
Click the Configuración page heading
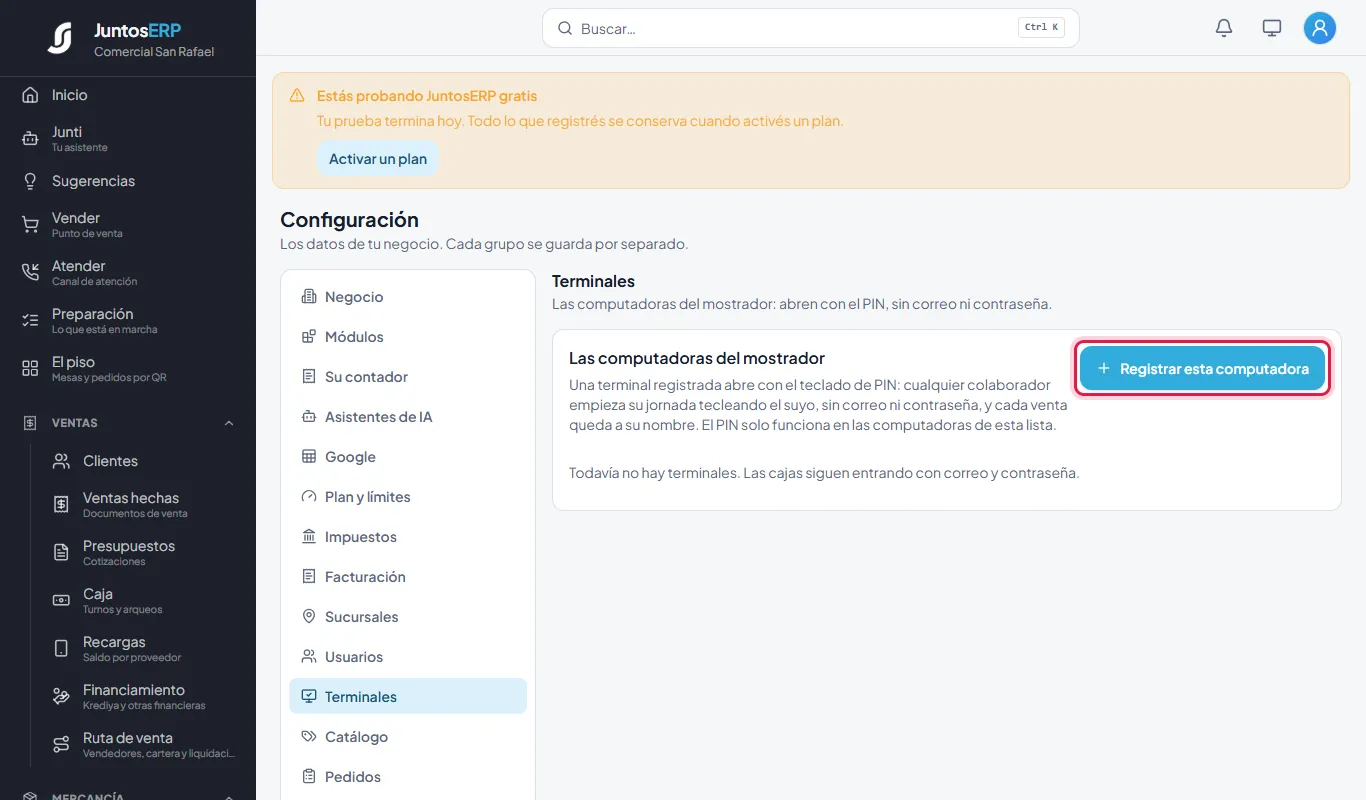[349, 220]
